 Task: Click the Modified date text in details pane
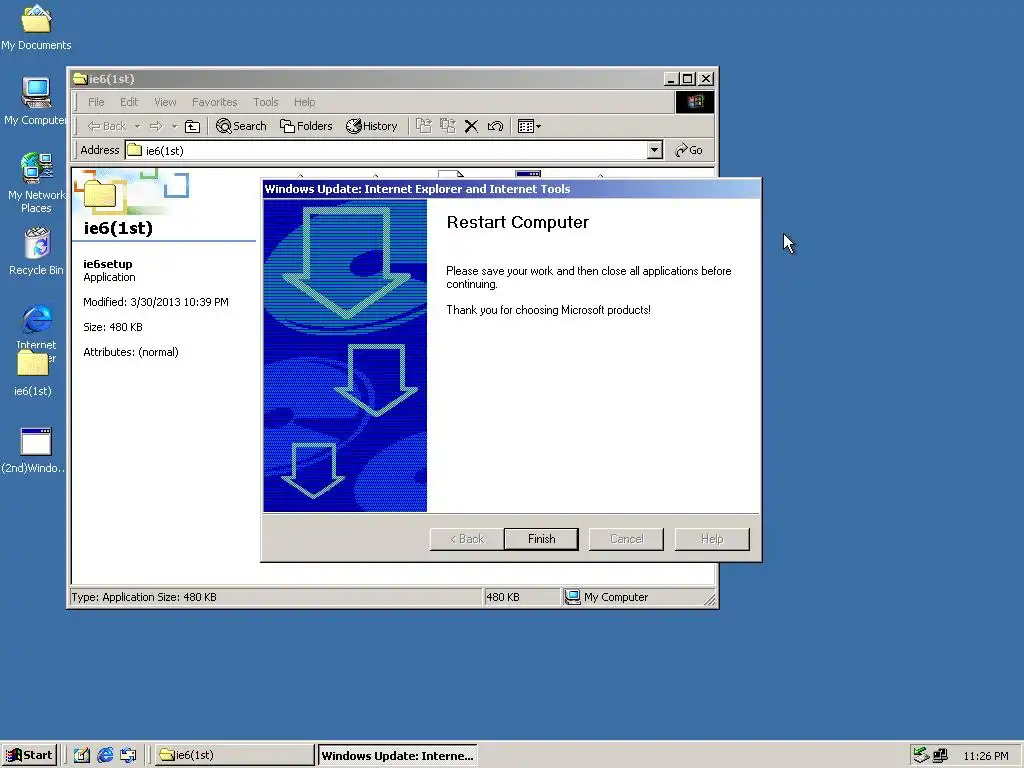tap(155, 302)
